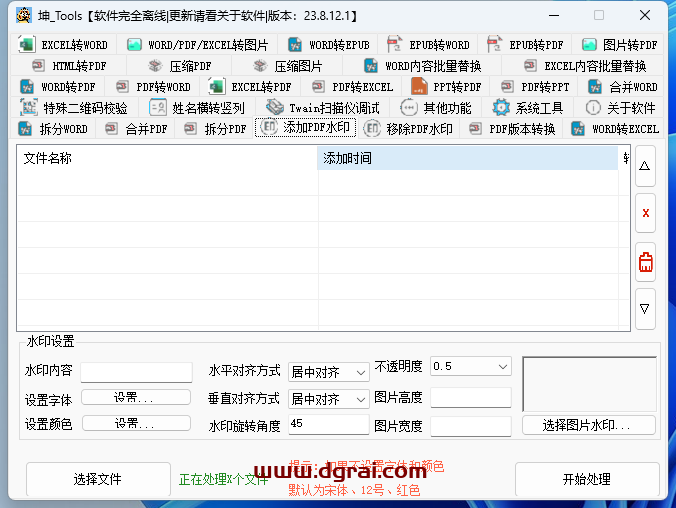This screenshot has width=676, height=508.
Task: Click the 开始处理 button
Action: (587, 479)
